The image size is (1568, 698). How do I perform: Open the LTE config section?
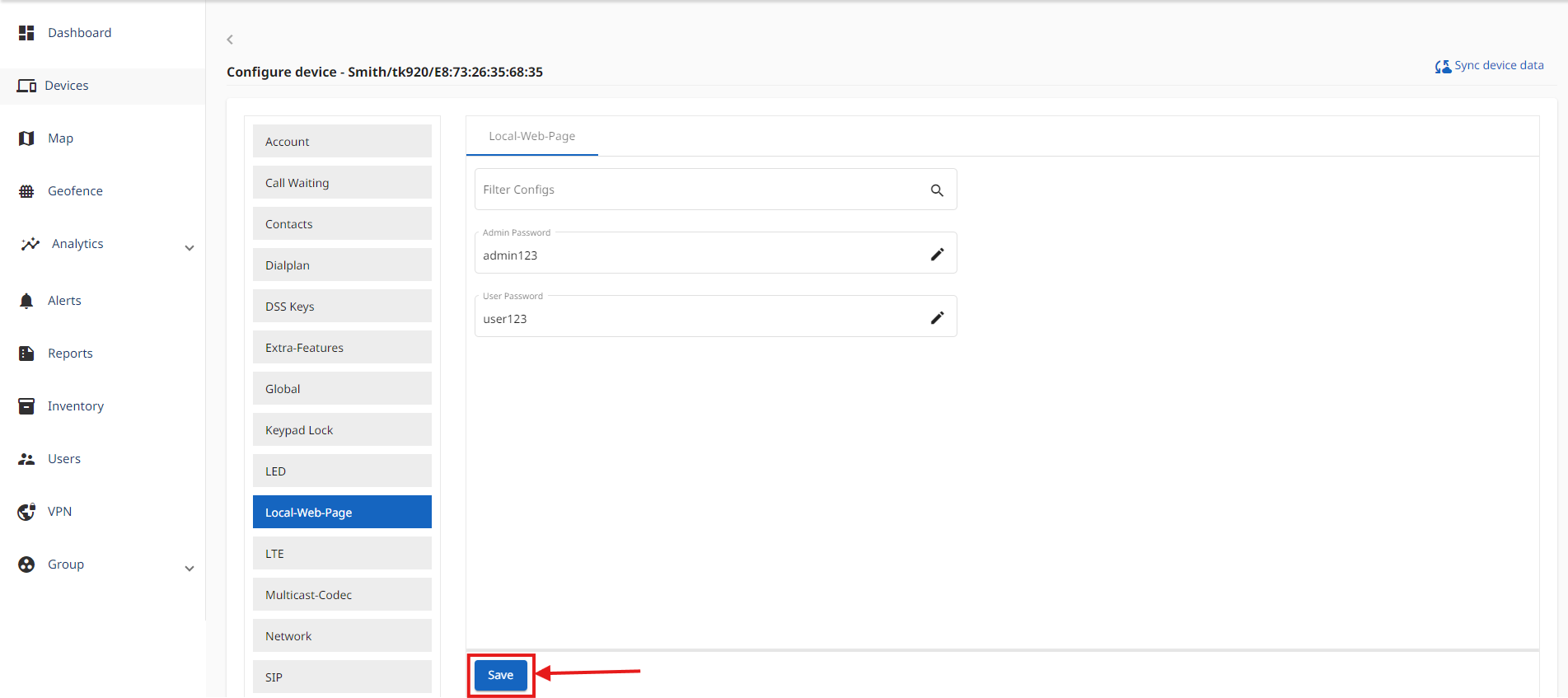point(342,553)
